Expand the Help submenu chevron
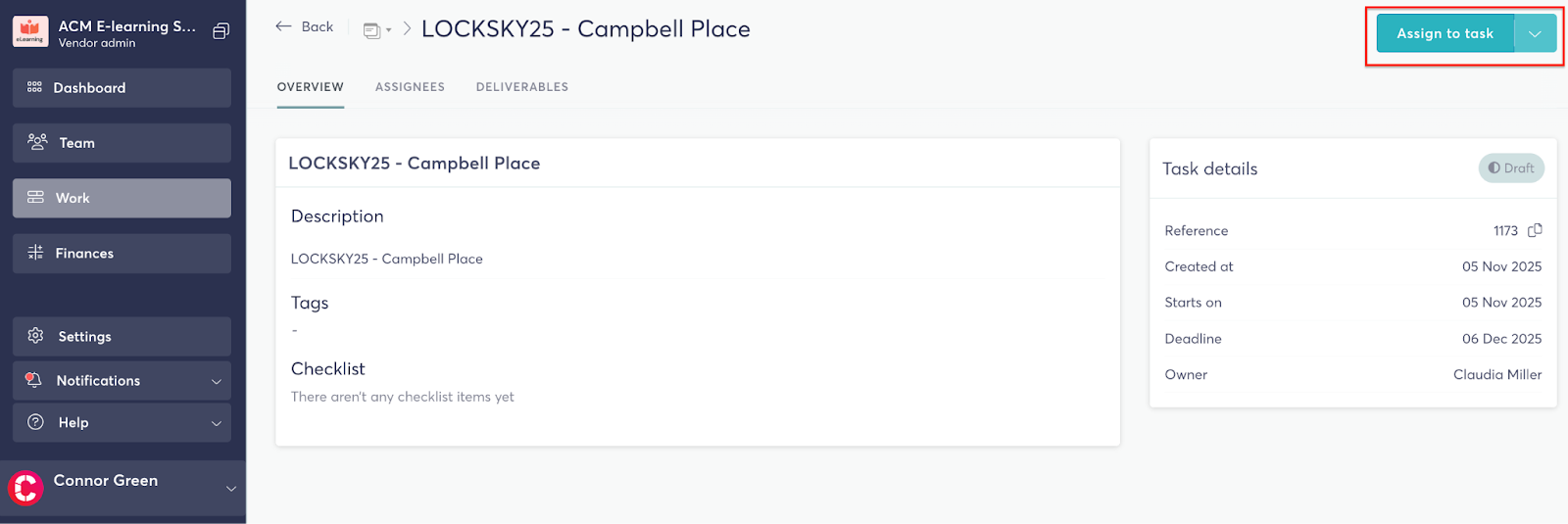1568x524 pixels. pyautogui.click(x=217, y=423)
